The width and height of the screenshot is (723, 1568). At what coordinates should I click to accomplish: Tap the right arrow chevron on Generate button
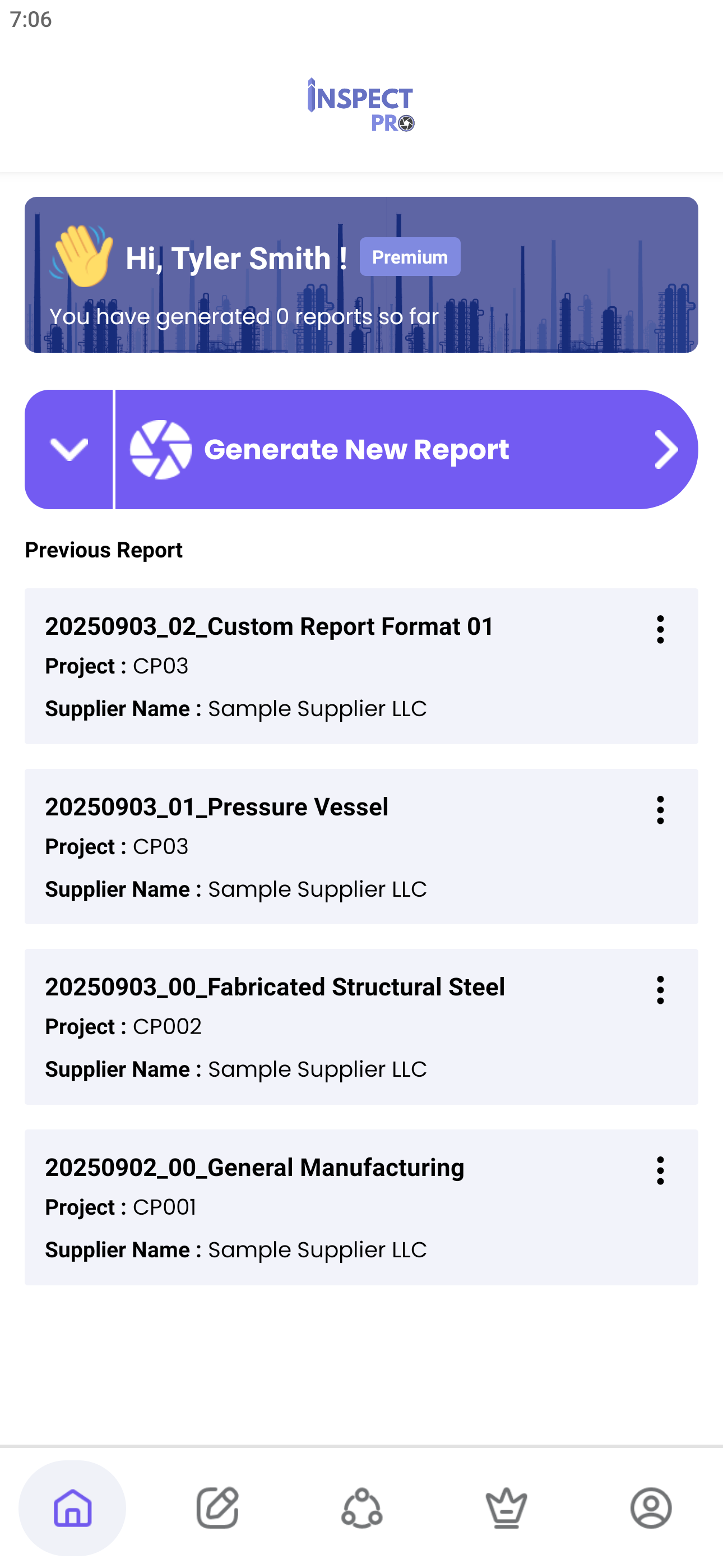[x=666, y=449]
